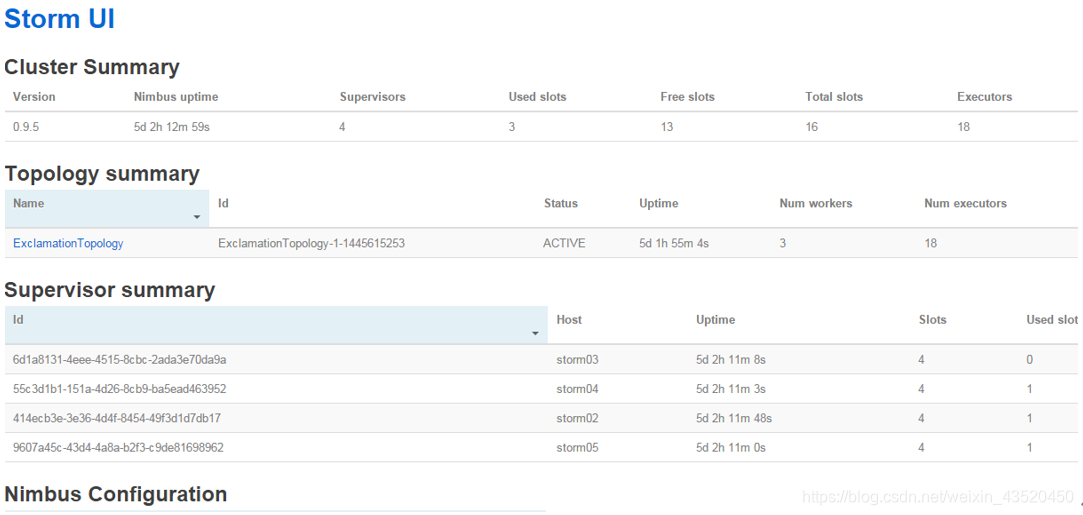Screen dimensions: 1083x515
Task: Select host cell storm02
Action: click(x=577, y=418)
